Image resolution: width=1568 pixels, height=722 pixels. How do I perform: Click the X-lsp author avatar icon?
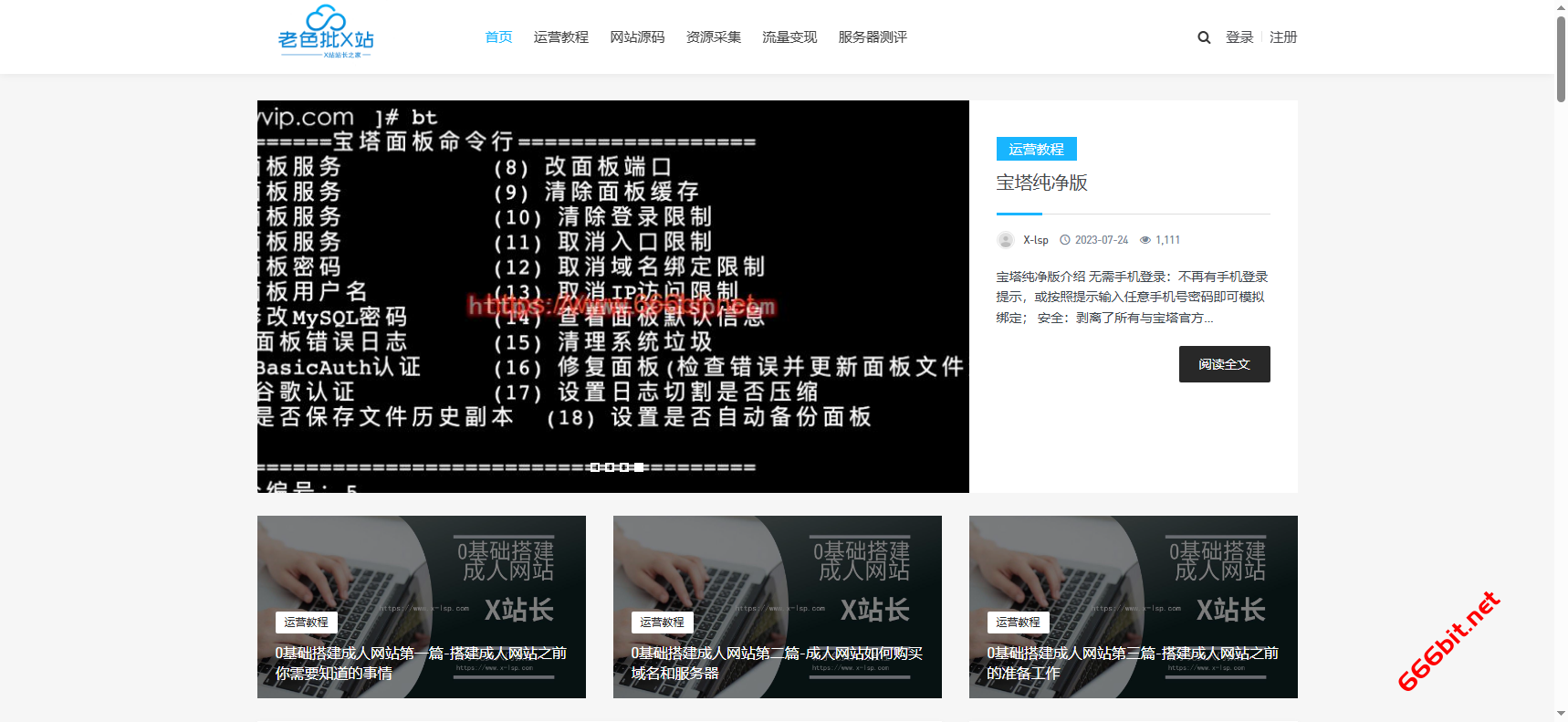pos(1006,240)
